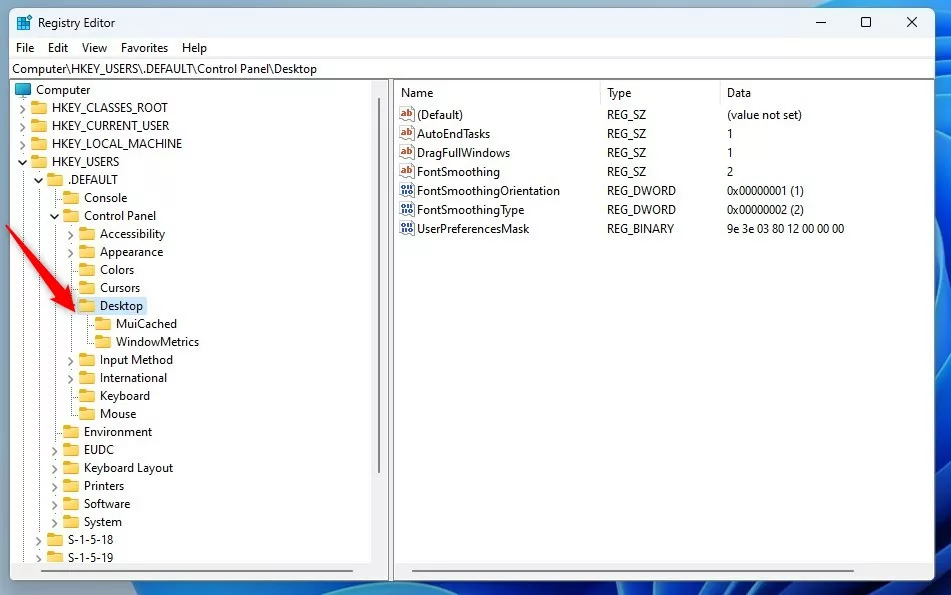Expand the Accessibility key
The height and width of the screenshot is (595, 951).
70,235
